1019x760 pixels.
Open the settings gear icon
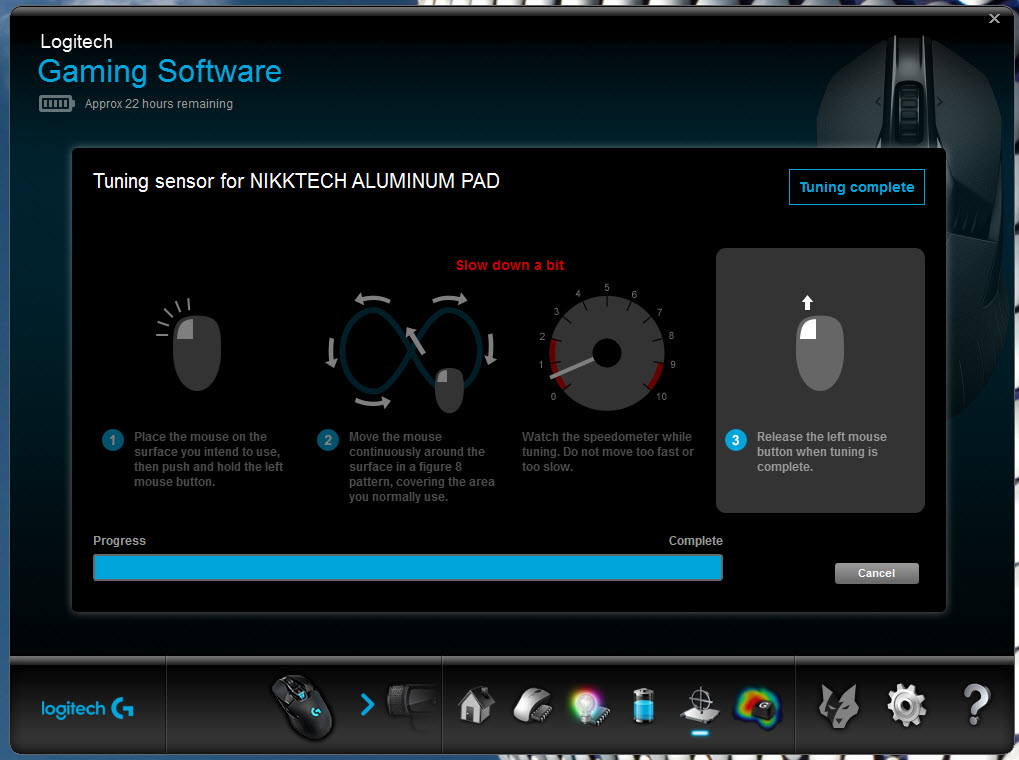pyautogui.click(x=907, y=706)
